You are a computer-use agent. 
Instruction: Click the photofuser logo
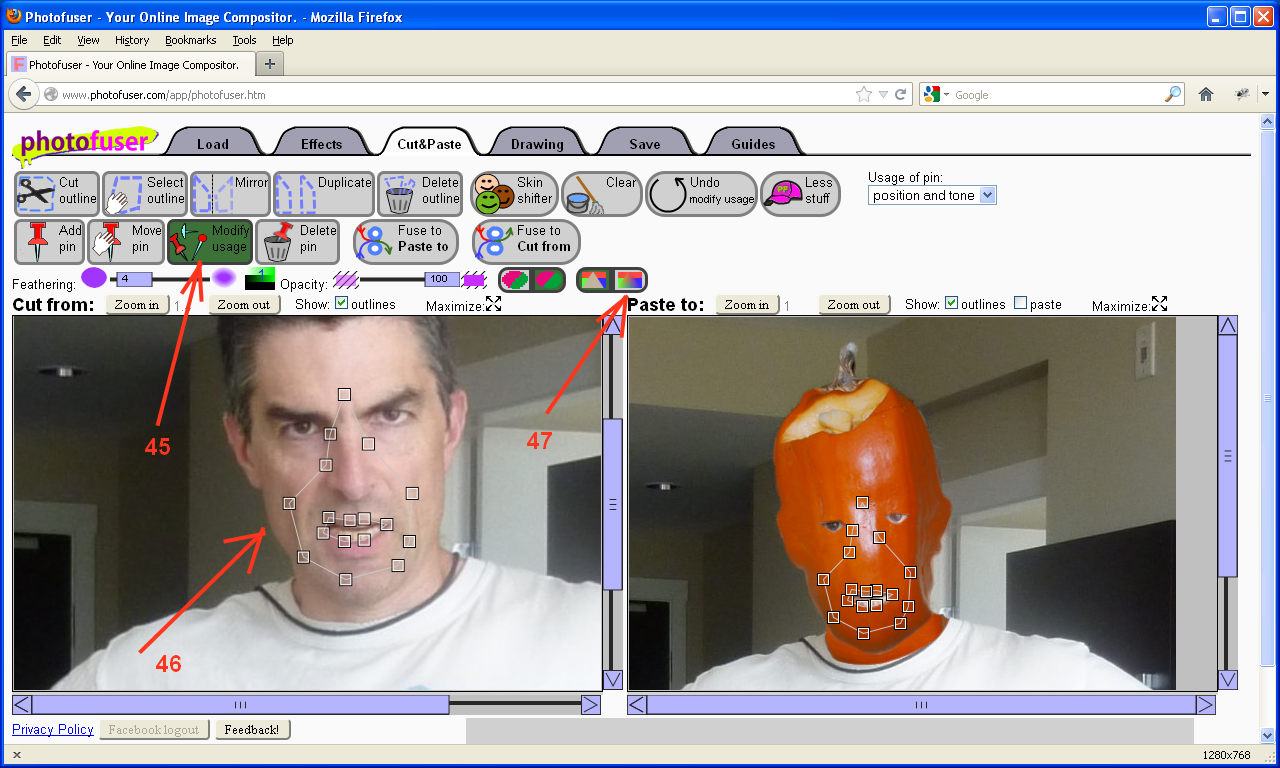click(84, 143)
